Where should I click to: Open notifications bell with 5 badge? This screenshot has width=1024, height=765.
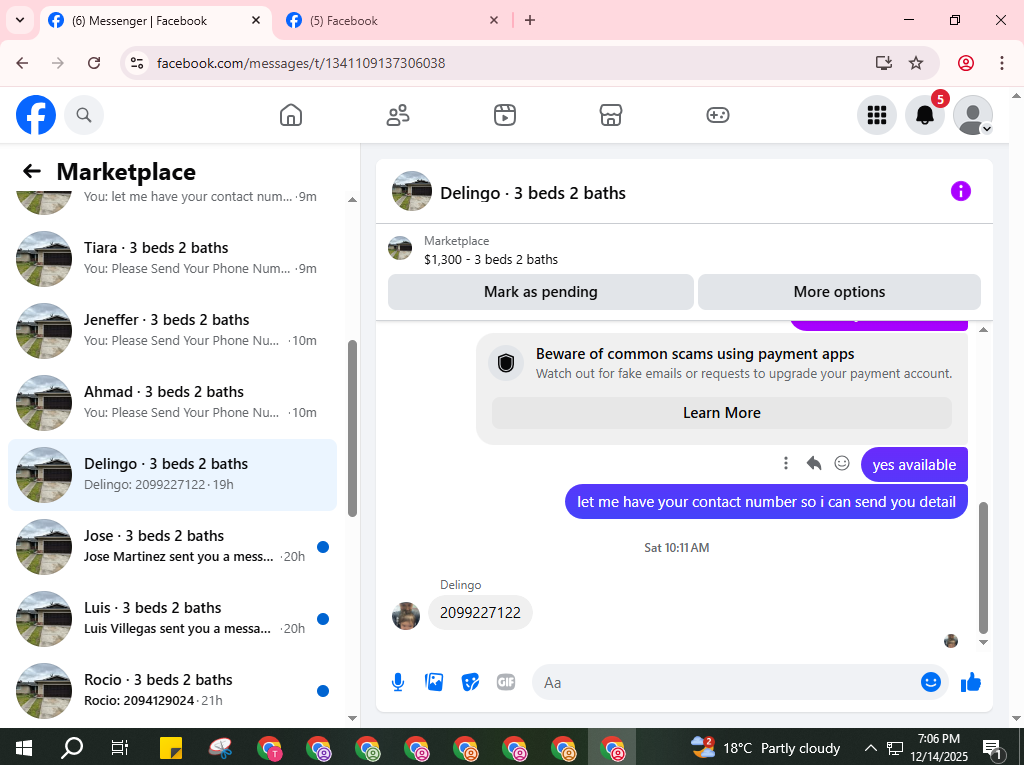pos(925,115)
